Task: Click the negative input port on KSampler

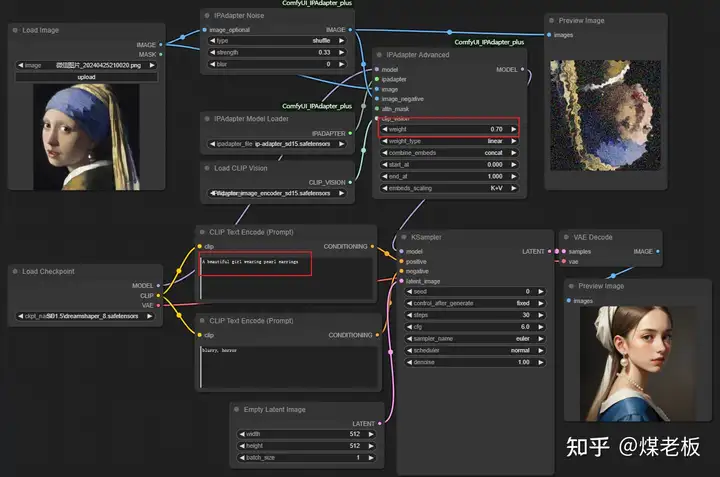Action: point(402,271)
